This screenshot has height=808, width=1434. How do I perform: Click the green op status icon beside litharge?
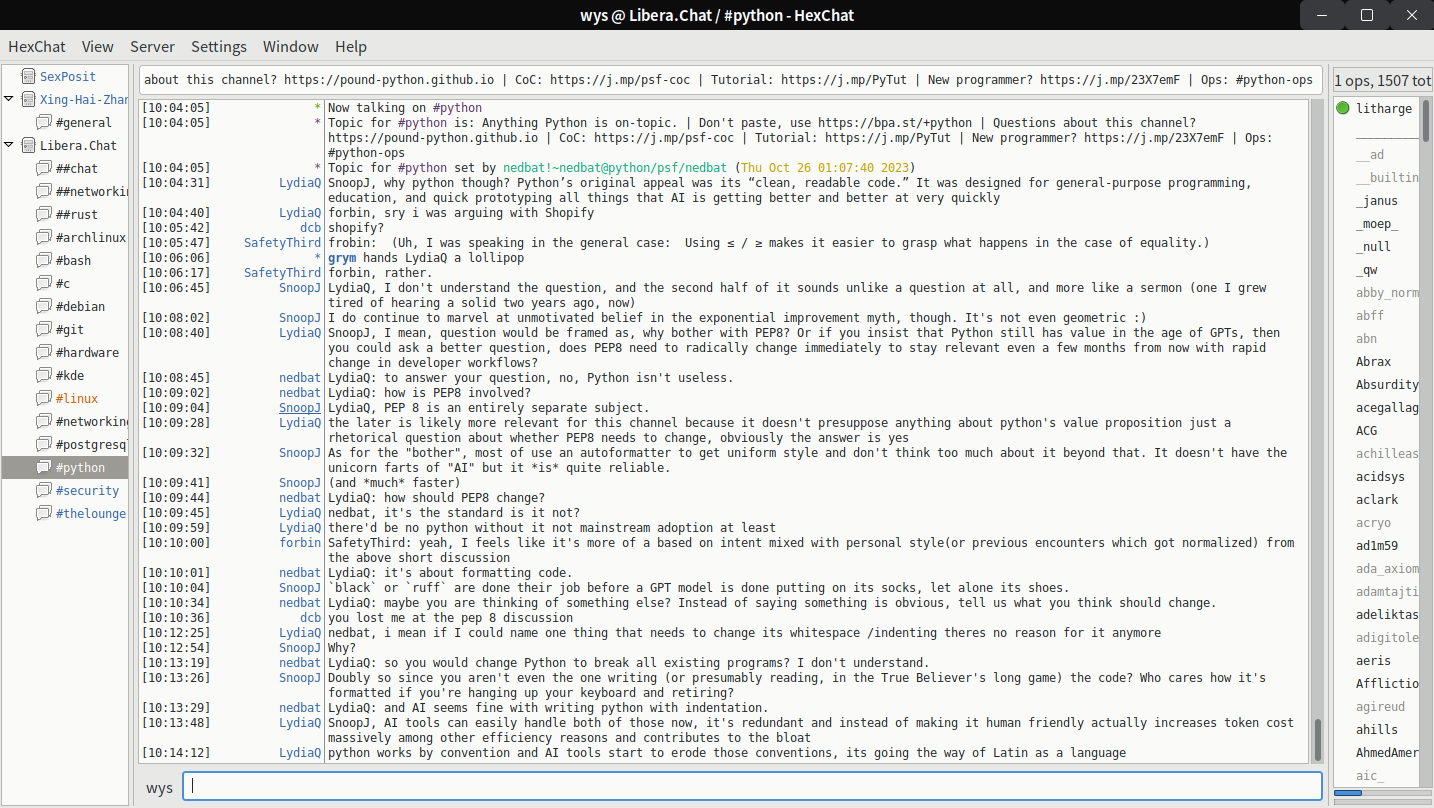(x=1343, y=108)
